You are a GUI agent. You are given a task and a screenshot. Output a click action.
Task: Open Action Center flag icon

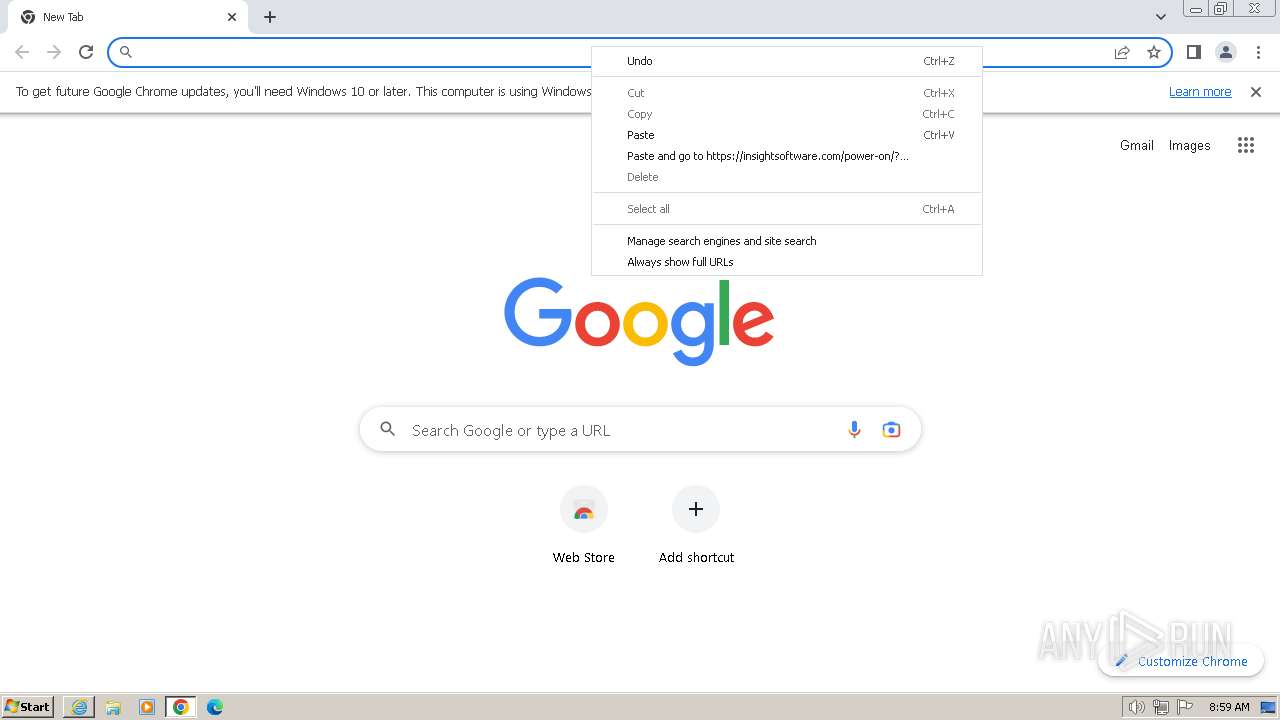click(x=1185, y=707)
